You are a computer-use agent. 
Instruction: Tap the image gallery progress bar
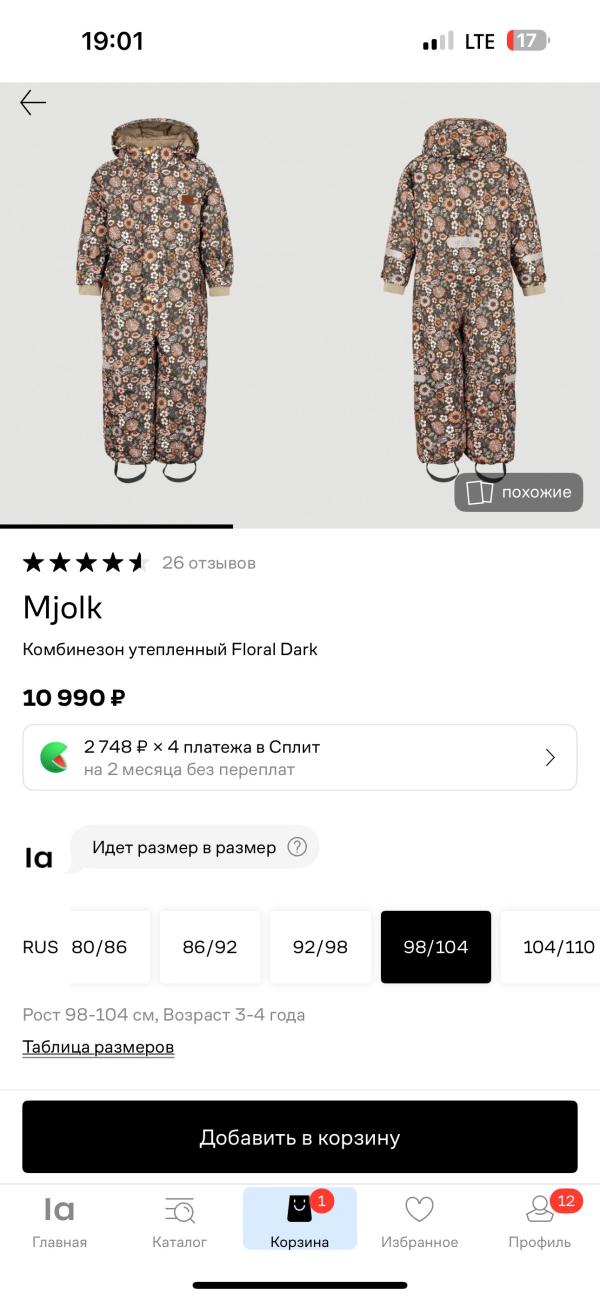116,526
